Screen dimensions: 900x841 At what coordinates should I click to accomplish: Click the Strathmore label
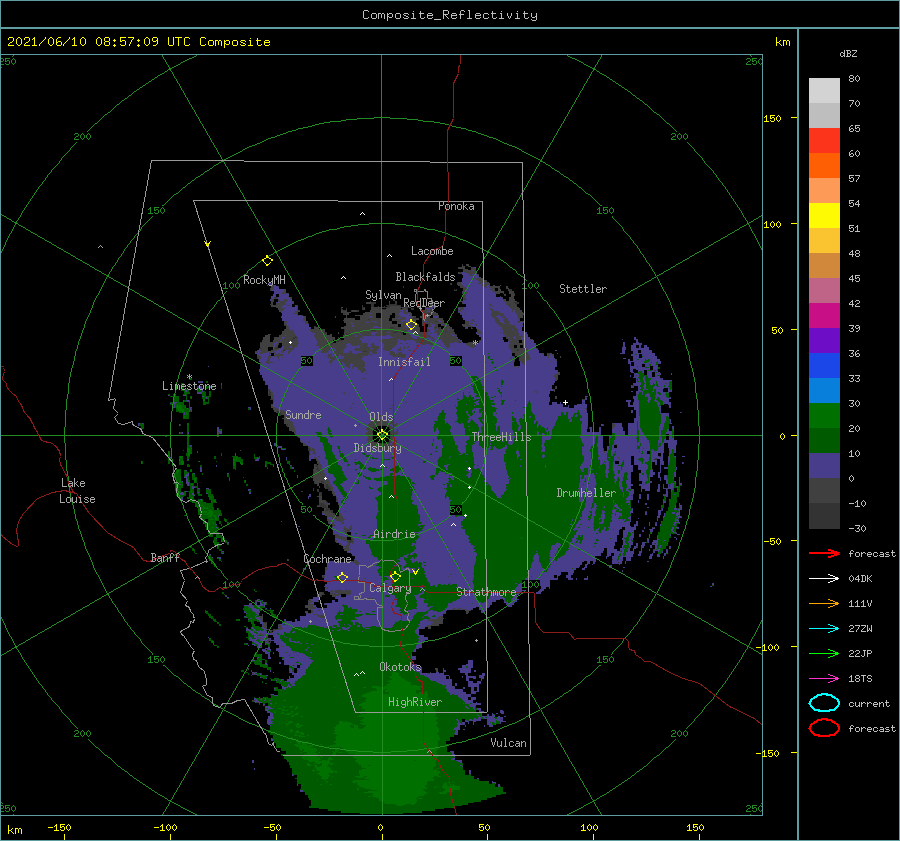coord(486,592)
